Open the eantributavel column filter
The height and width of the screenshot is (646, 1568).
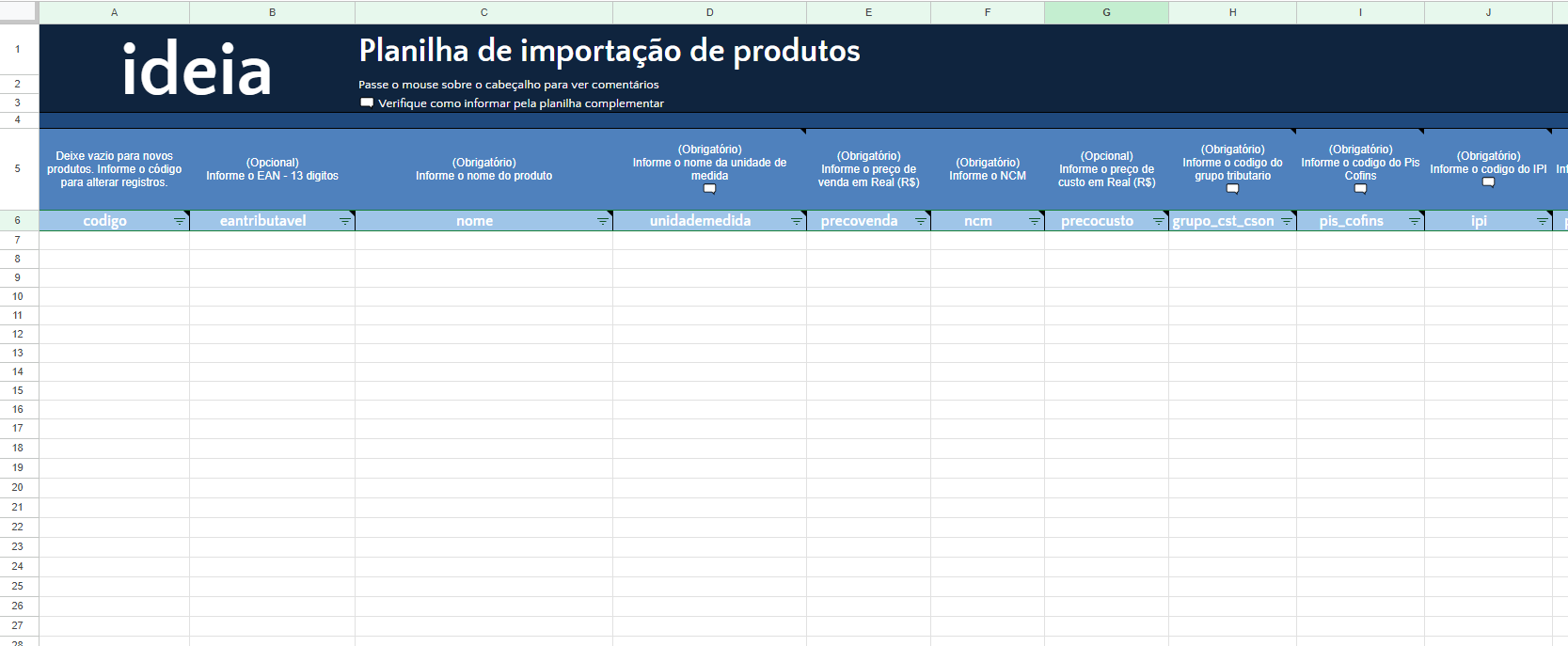[x=345, y=221]
